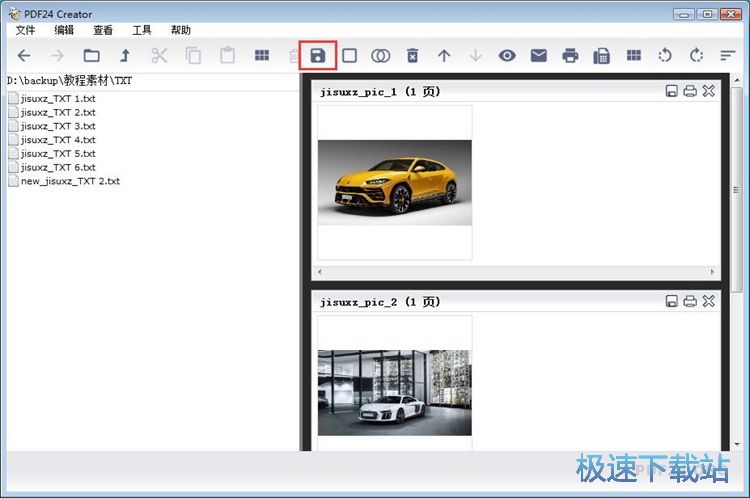Open the 帮助 menu
This screenshot has height=498, width=750.
[x=181, y=30]
